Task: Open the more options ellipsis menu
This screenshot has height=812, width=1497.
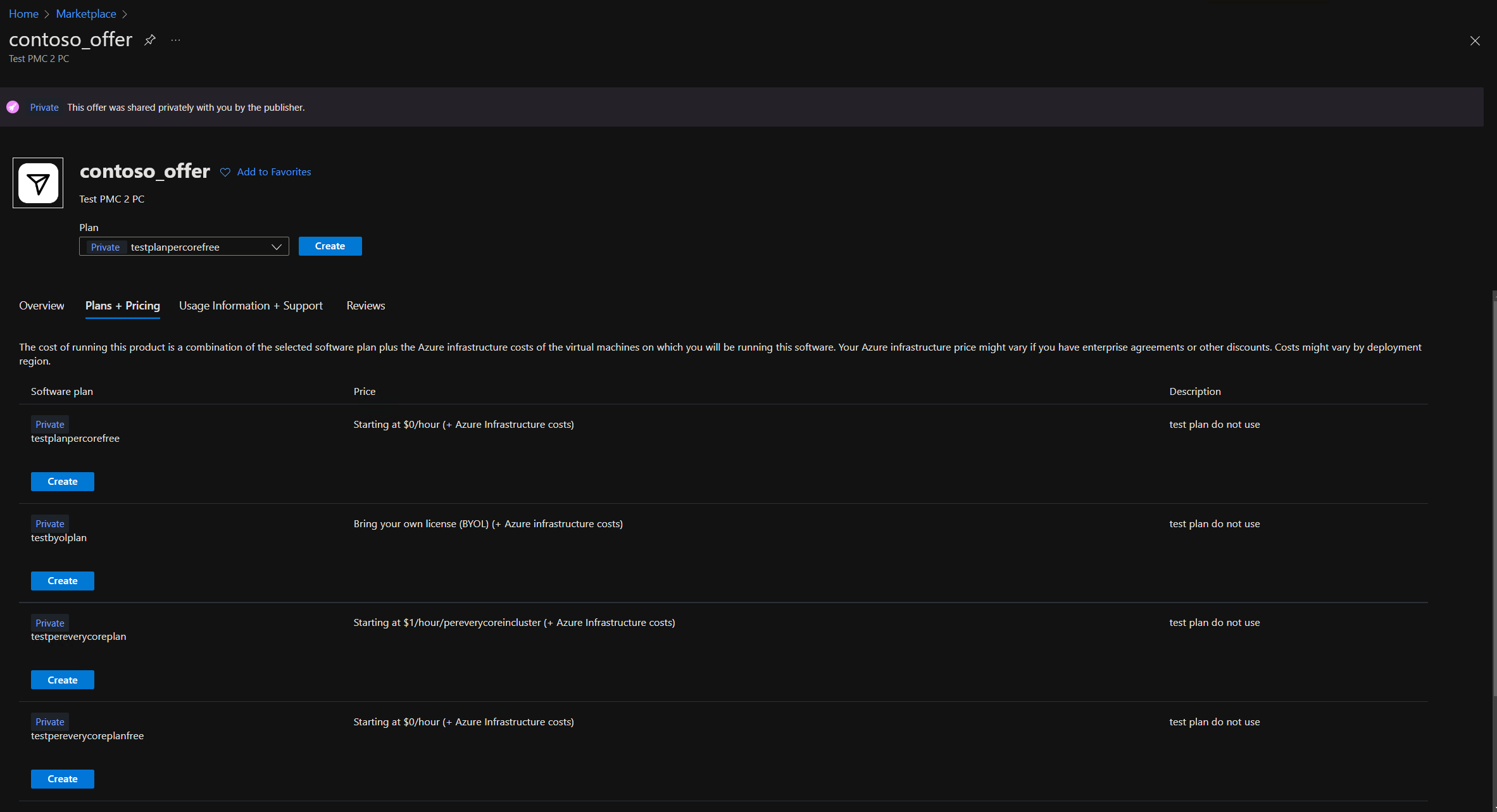Action: coord(176,40)
